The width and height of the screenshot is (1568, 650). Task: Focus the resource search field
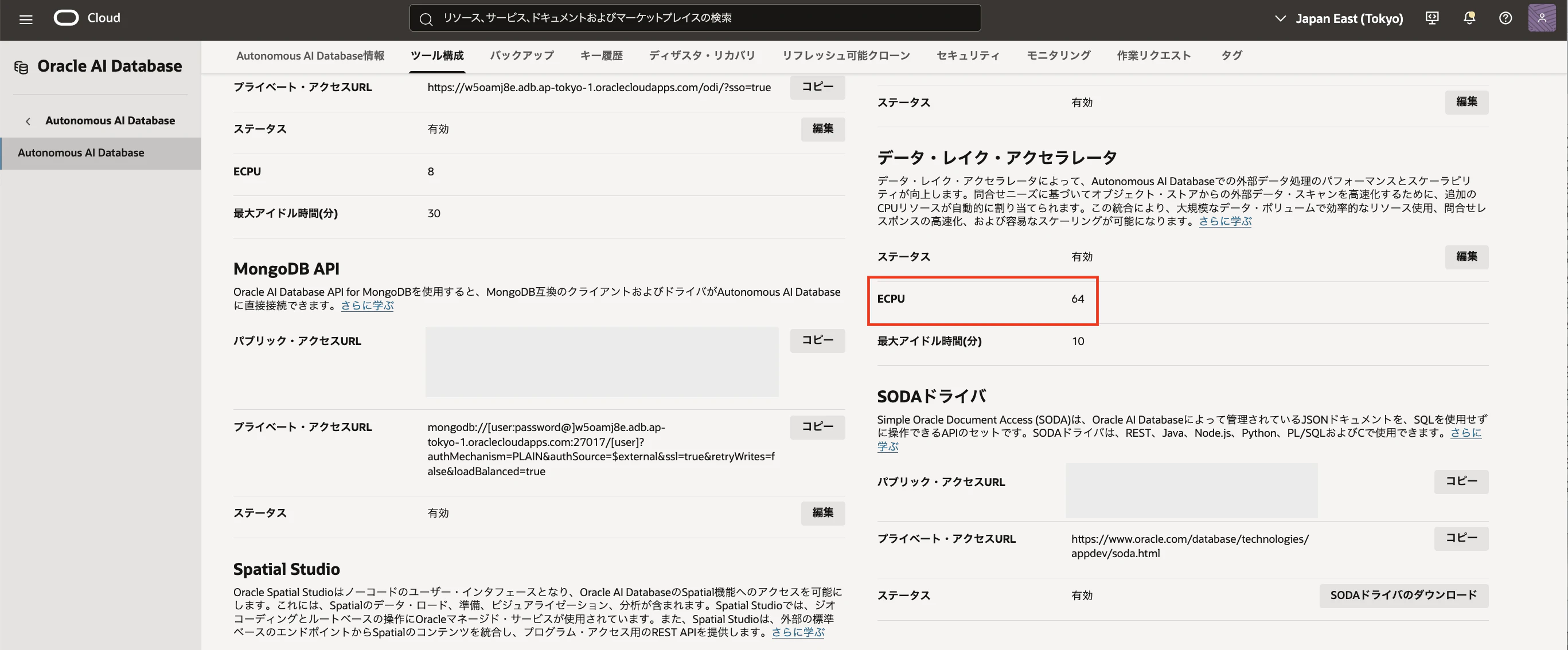[695, 18]
